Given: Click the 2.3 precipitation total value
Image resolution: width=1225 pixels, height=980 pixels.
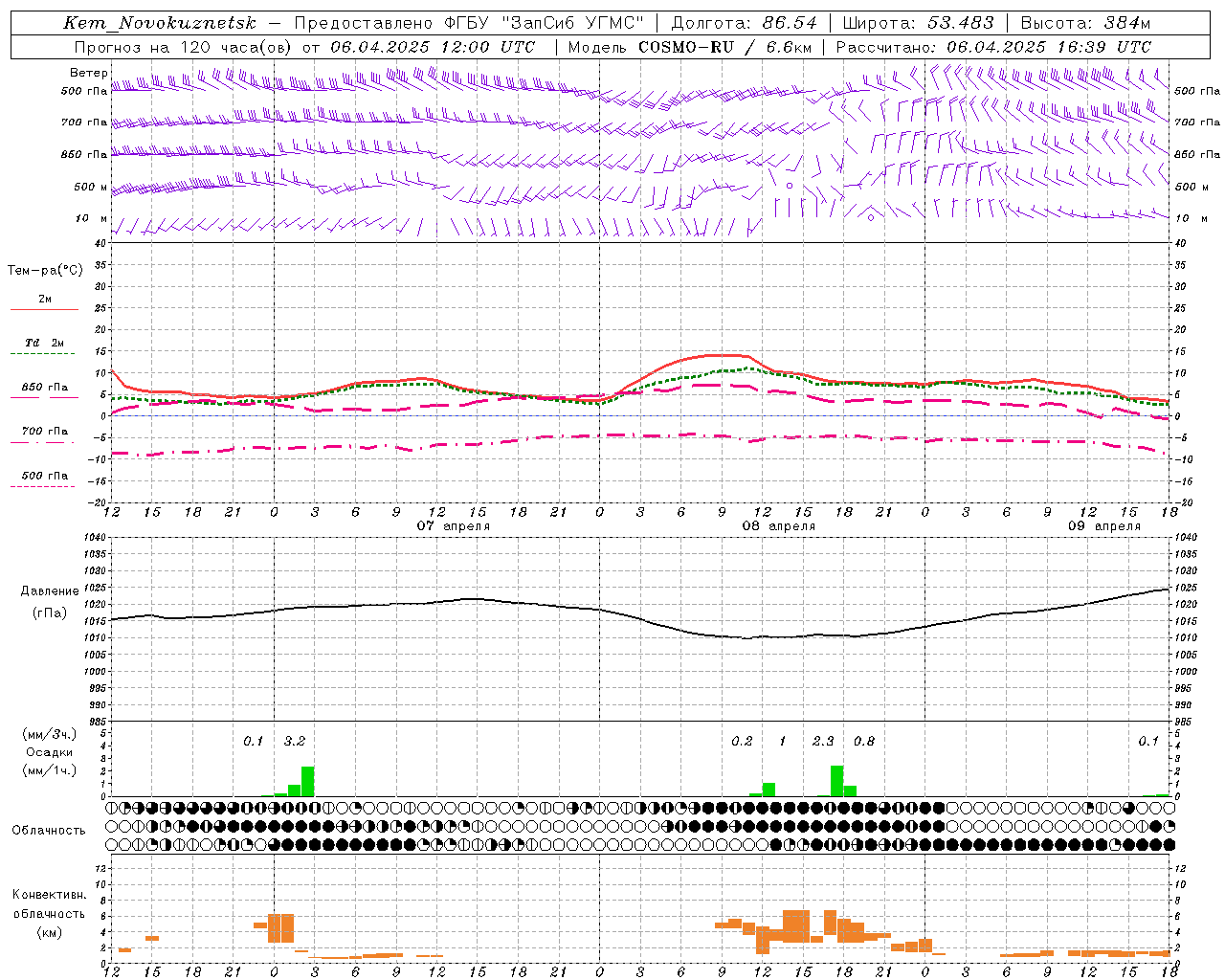Looking at the screenshot, I should 823,741.
